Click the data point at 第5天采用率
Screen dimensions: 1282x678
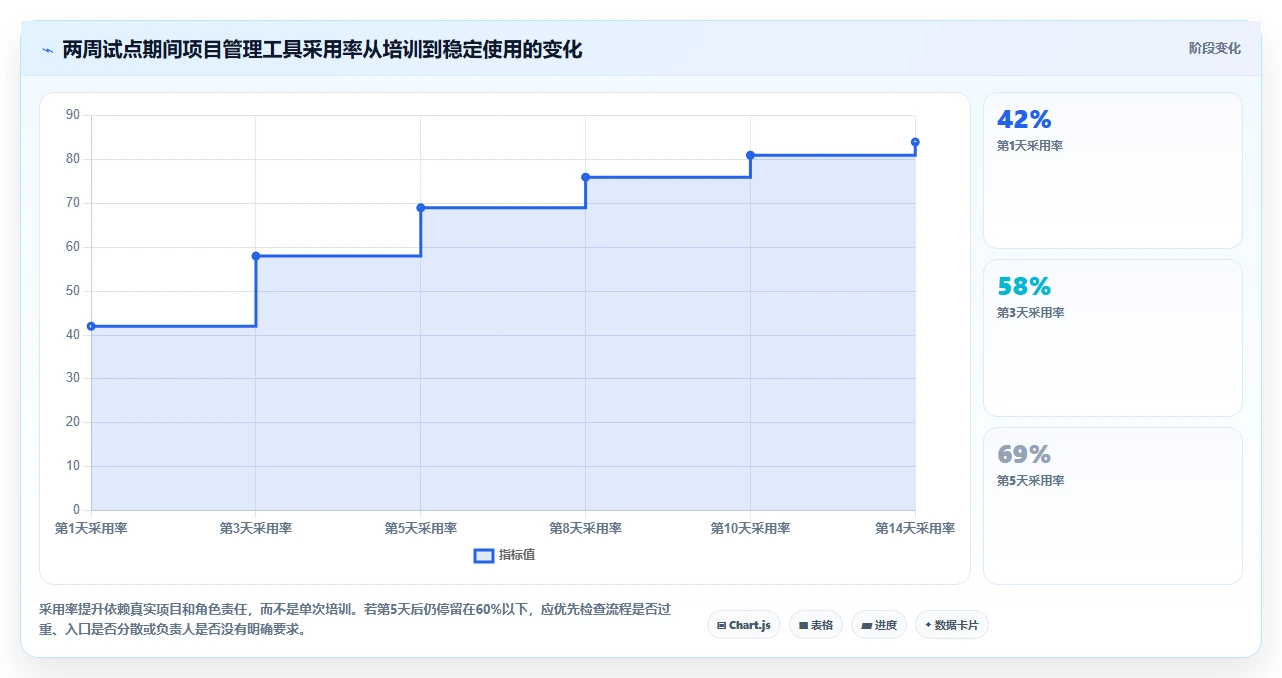(x=421, y=208)
